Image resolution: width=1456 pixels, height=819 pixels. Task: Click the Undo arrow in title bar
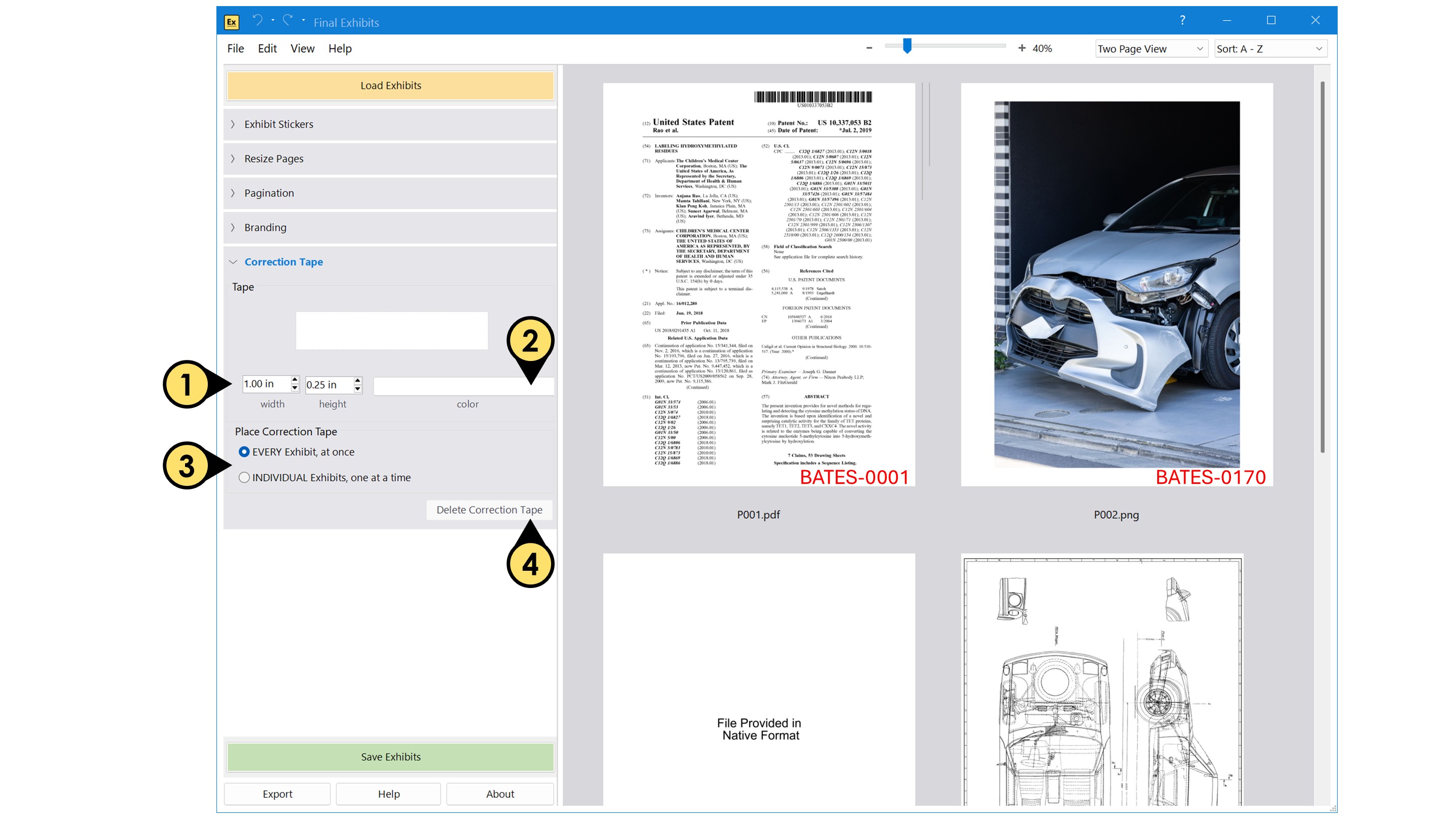[257, 21]
